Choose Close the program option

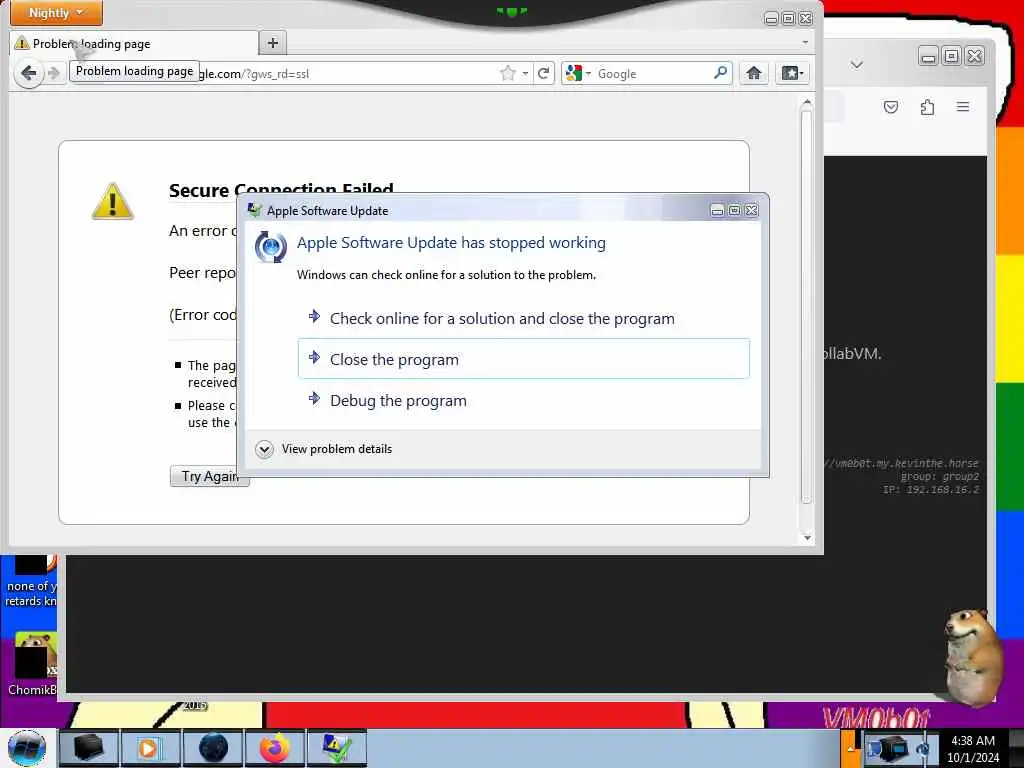[524, 359]
